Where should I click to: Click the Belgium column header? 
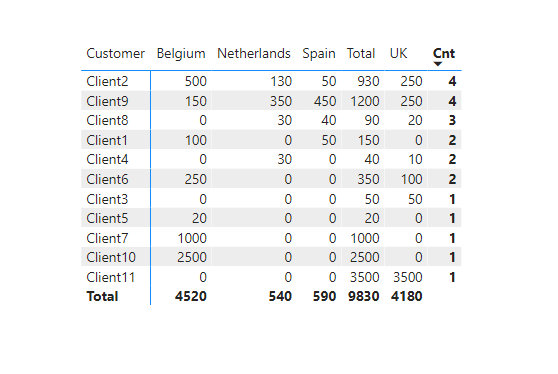(x=181, y=54)
